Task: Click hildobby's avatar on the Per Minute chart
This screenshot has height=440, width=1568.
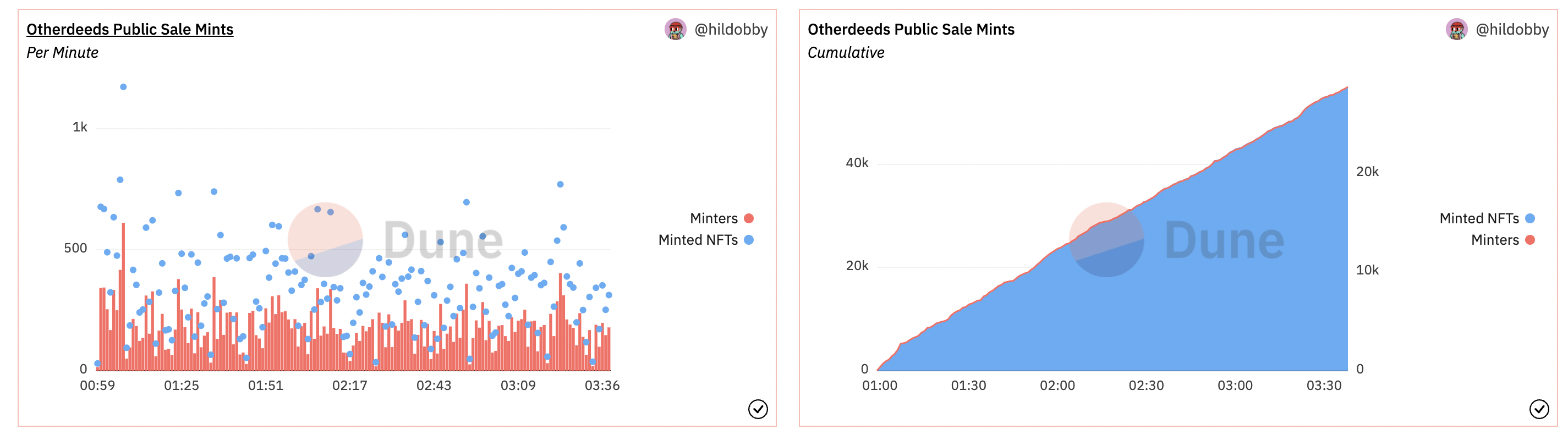Action: coord(675,29)
